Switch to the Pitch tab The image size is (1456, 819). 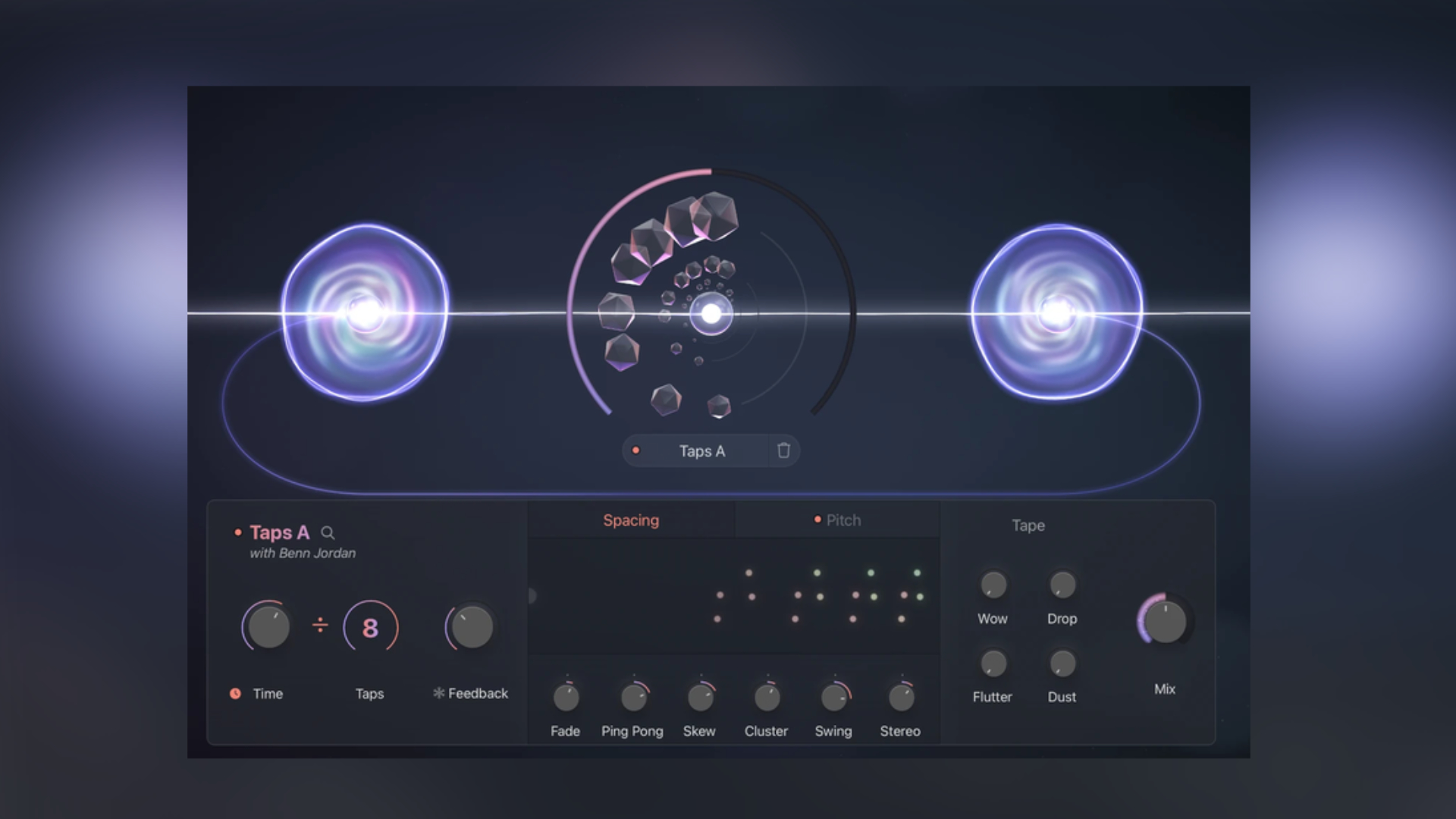click(x=843, y=520)
